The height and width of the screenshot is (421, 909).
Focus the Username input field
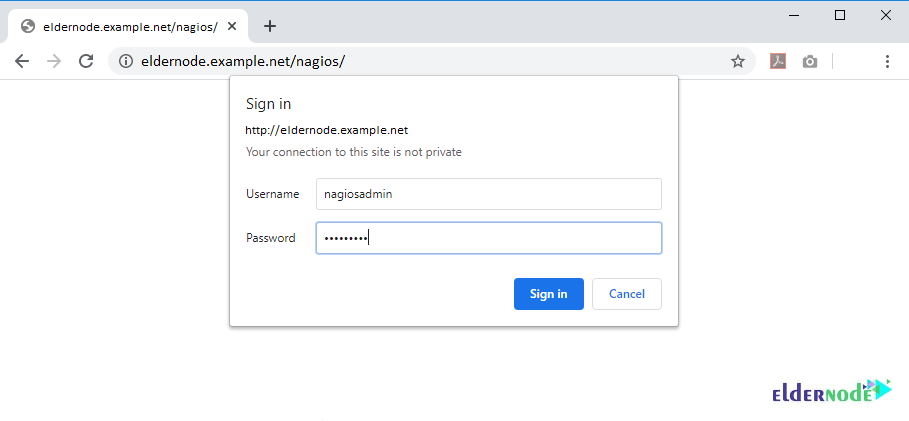pyautogui.click(x=489, y=194)
